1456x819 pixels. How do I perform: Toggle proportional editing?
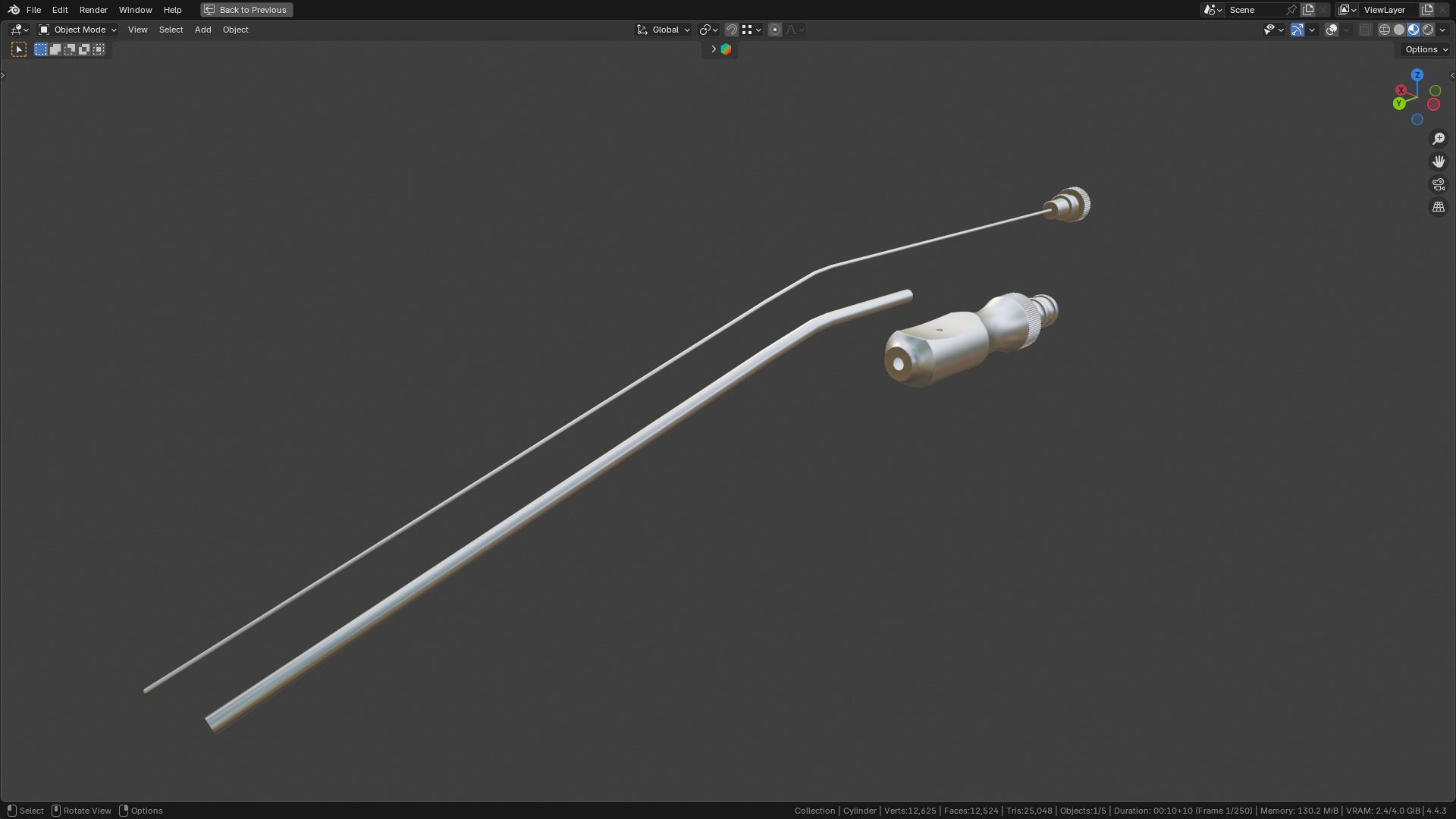(x=775, y=30)
